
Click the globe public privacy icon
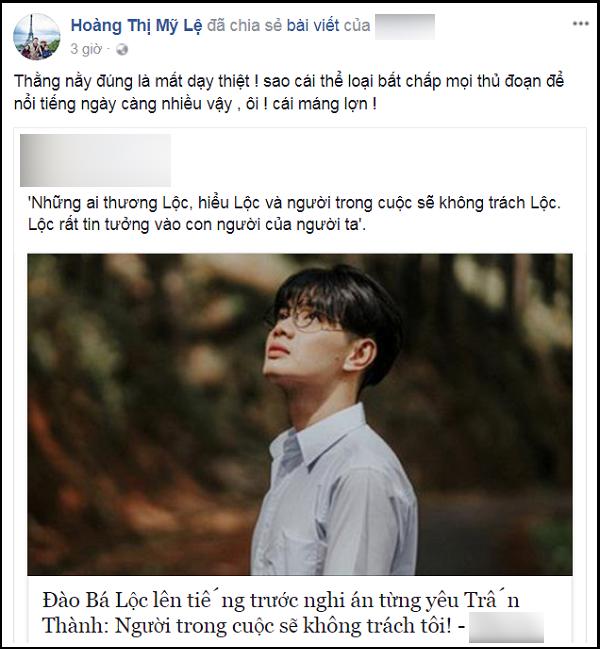point(122,50)
